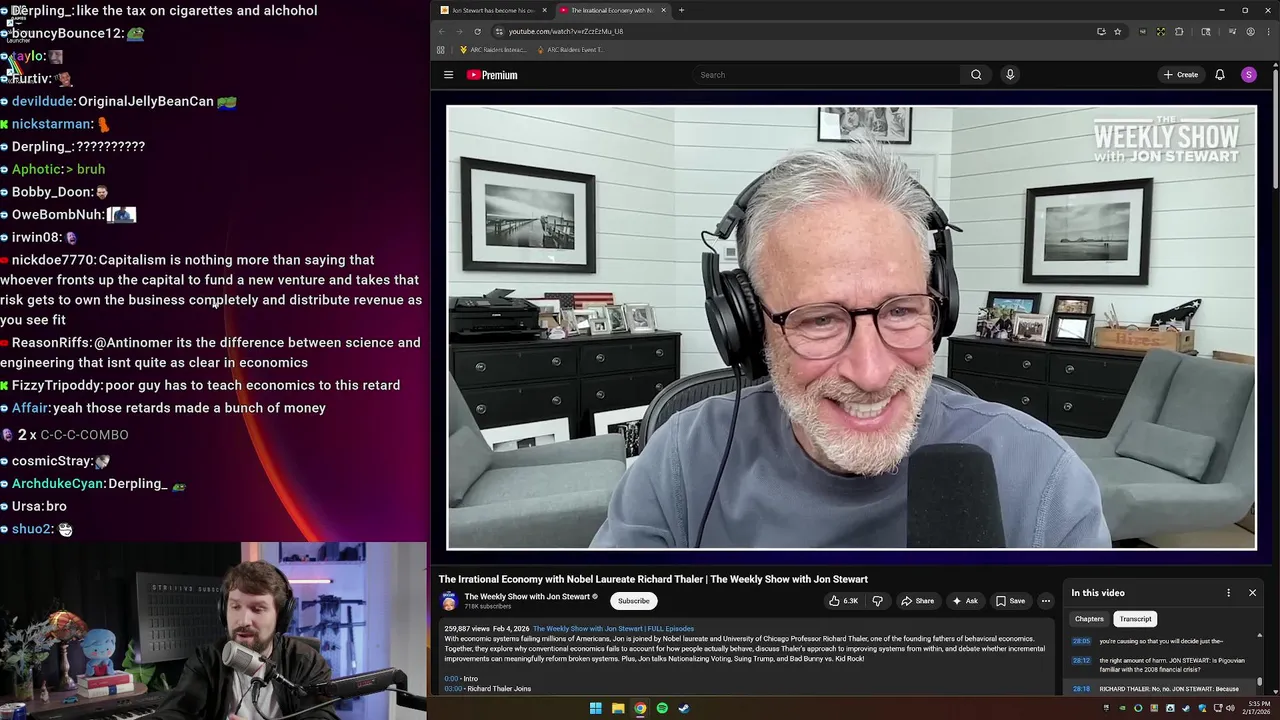
Task: Dislike the video with thumbs-down icon
Action: (877, 601)
